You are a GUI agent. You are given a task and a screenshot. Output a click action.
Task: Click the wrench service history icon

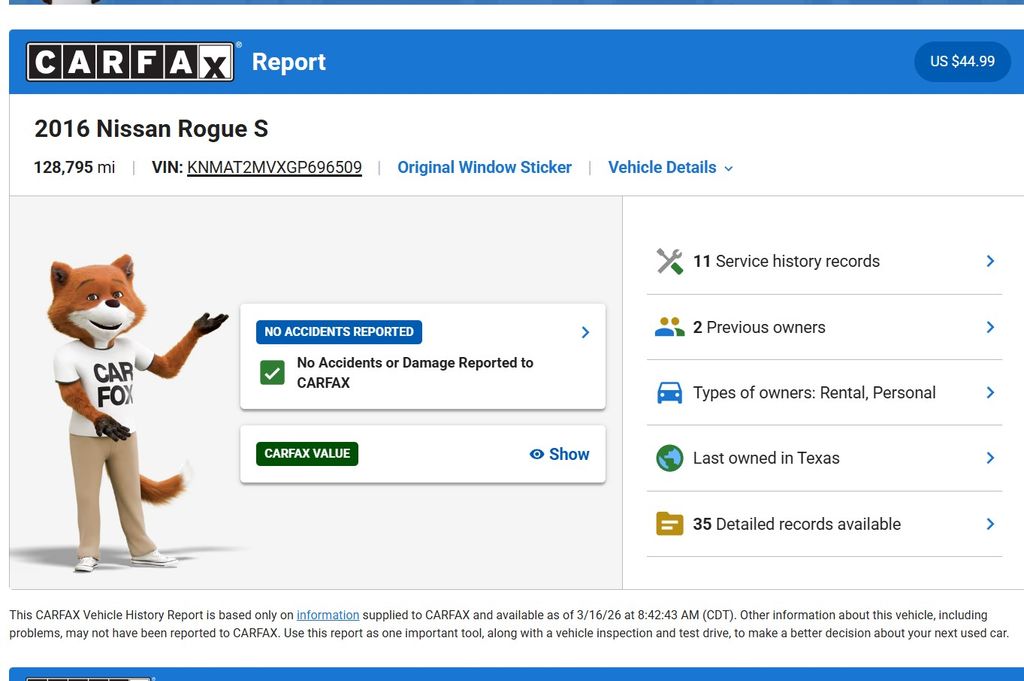(669, 261)
